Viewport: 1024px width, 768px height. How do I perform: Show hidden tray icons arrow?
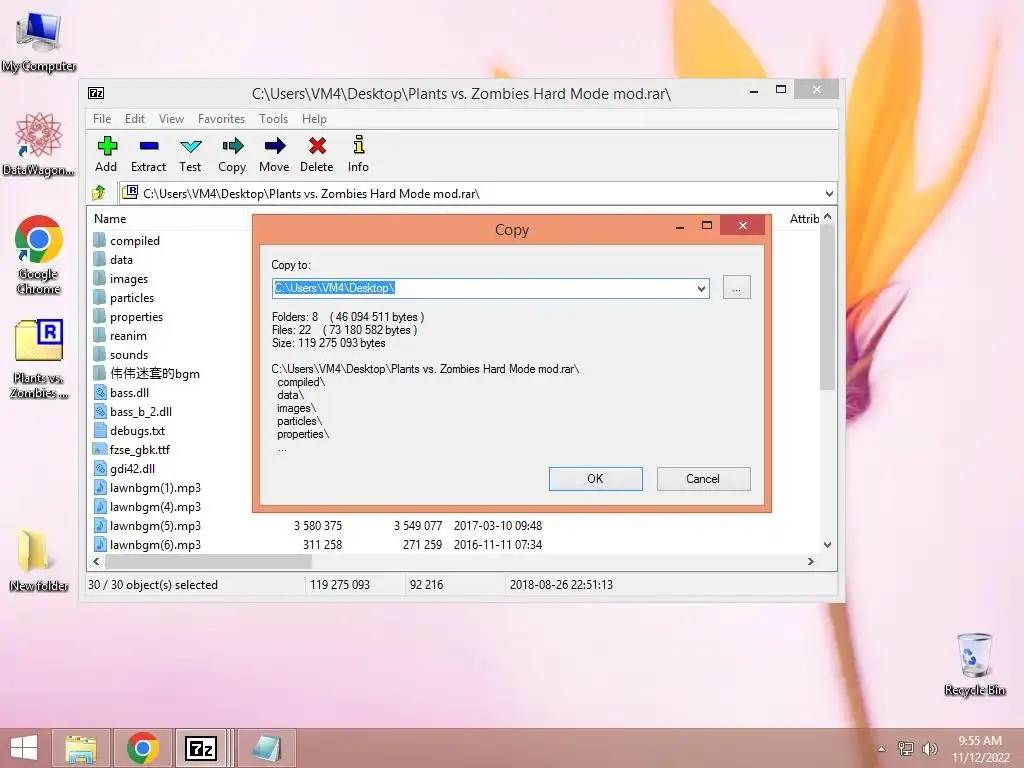pyautogui.click(x=882, y=749)
